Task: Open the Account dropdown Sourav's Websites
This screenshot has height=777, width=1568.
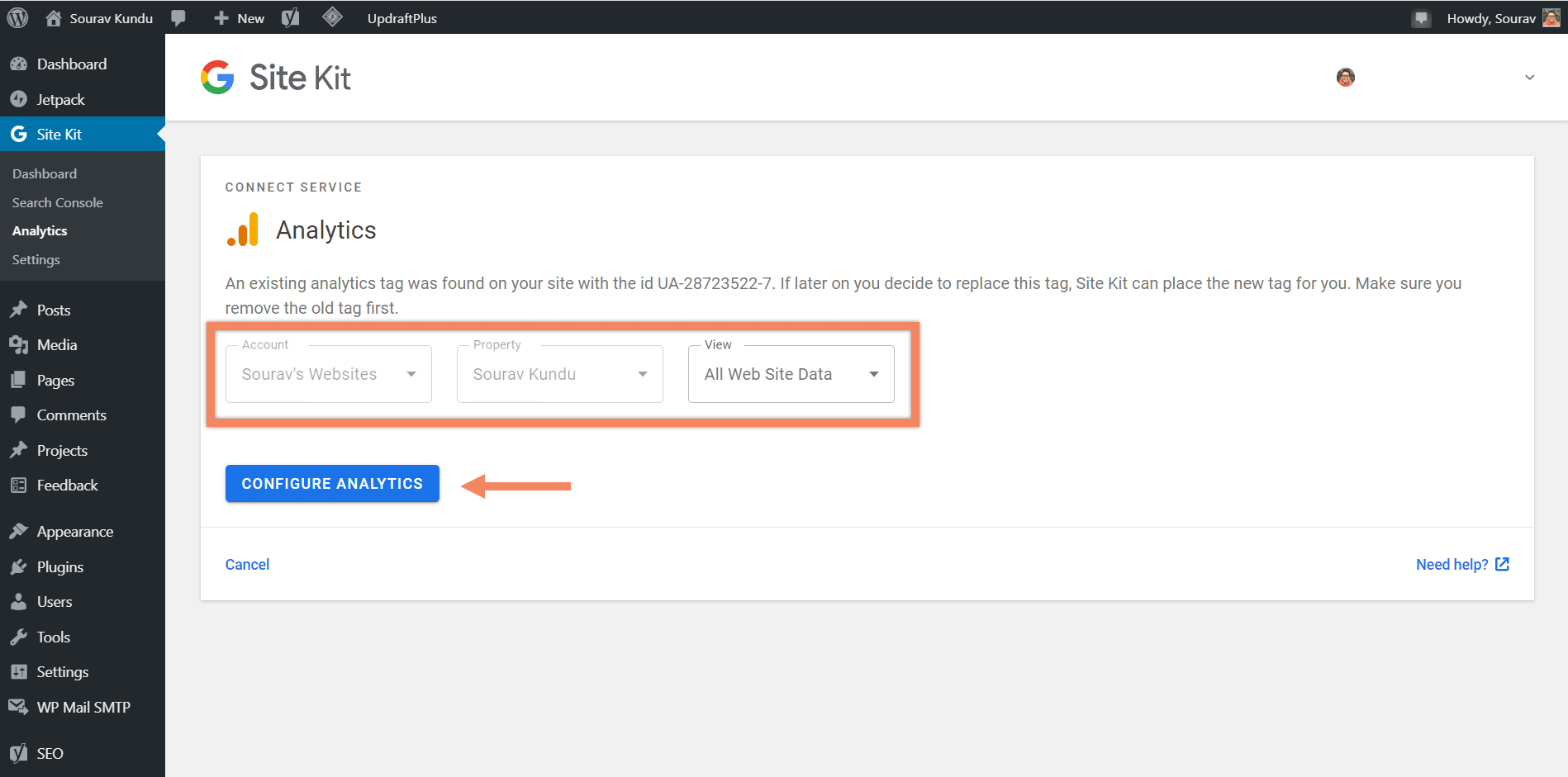Action: click(329, 374)
